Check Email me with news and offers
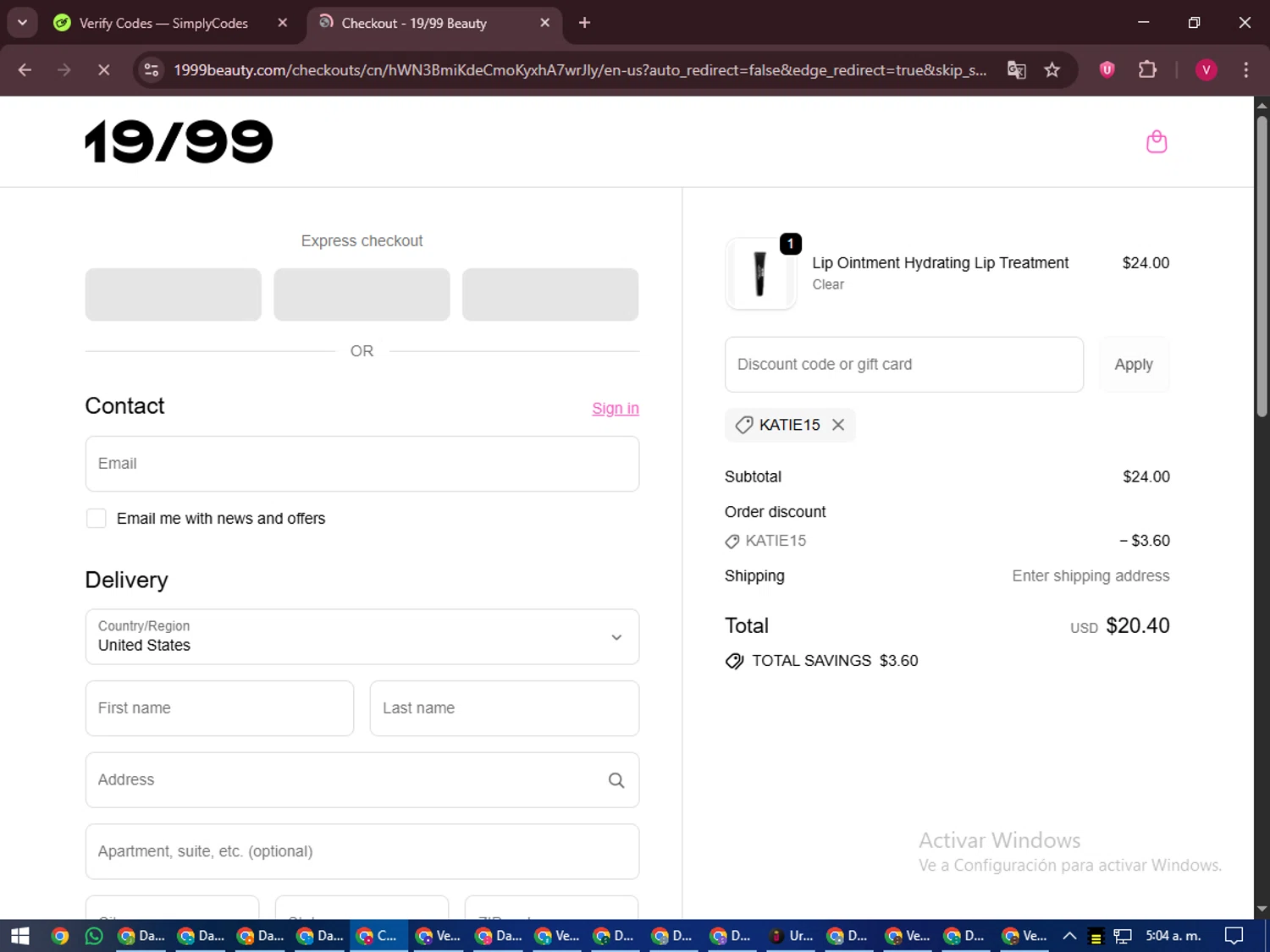Image resolution: width=1270 pixels, height=952 pixels. pos(97,519)
